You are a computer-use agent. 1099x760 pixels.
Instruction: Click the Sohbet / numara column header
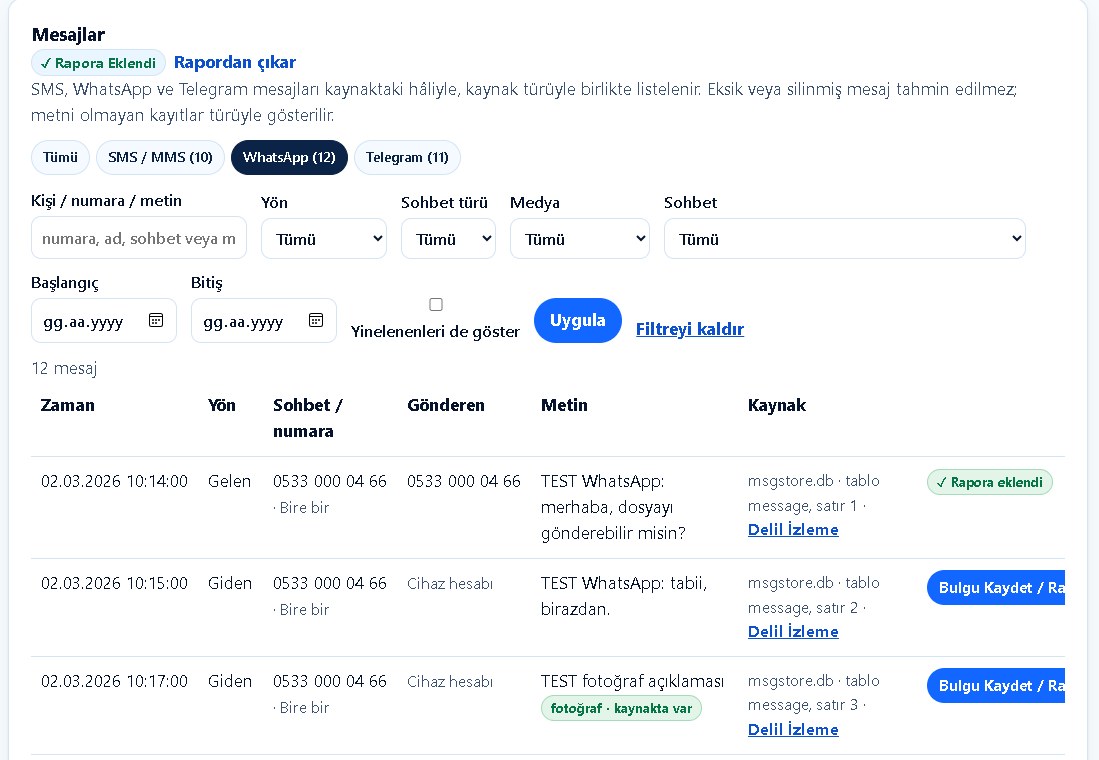[308, 418]
